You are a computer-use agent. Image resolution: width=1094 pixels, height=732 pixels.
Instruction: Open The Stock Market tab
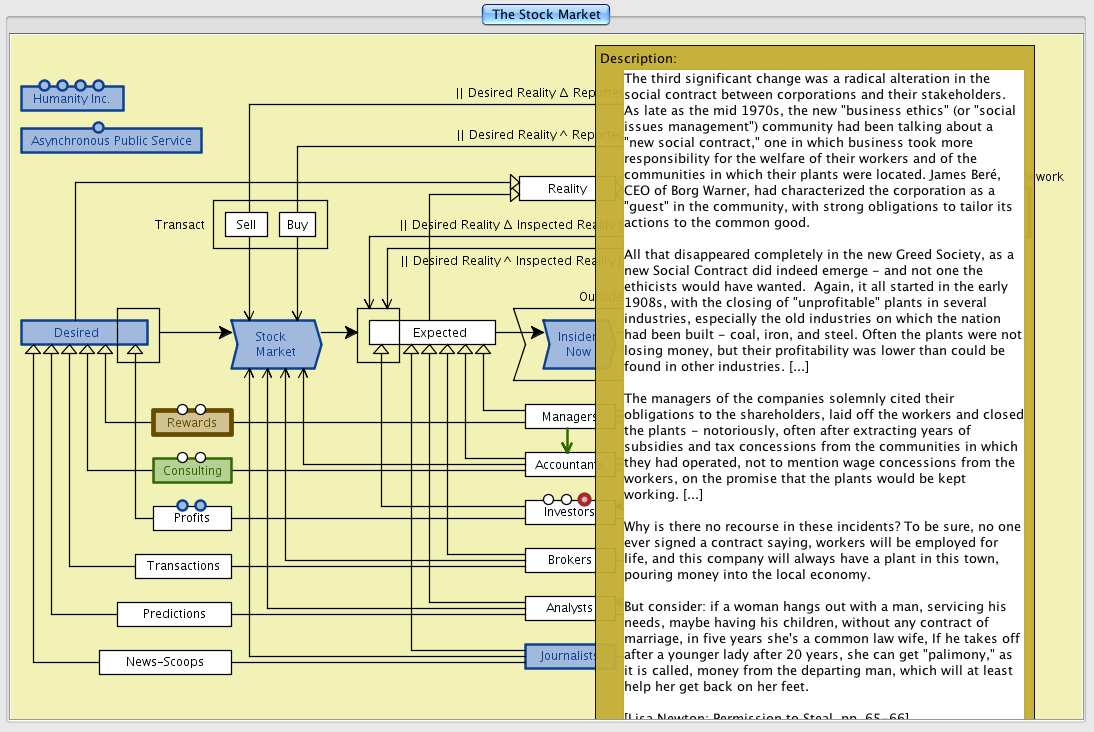[546, 14]
